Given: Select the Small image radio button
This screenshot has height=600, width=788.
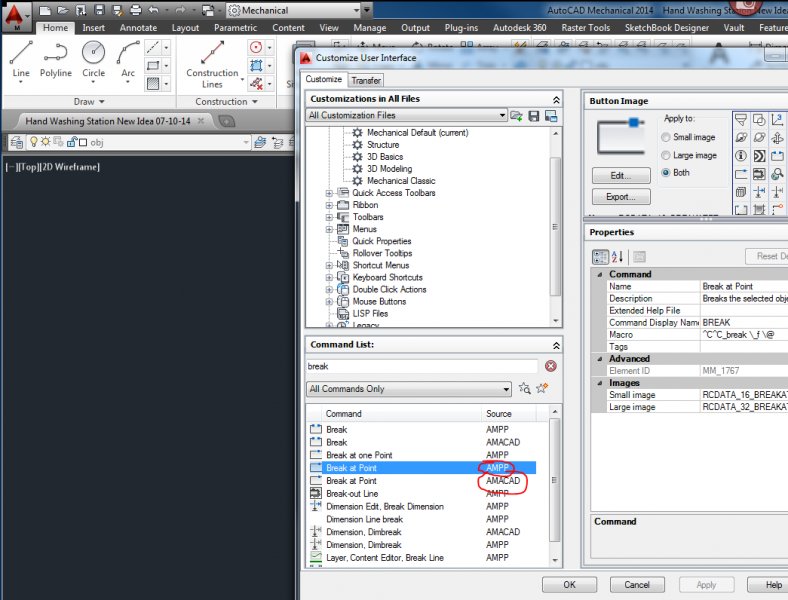Looking at the screenshot, I should tap(666, 137).
